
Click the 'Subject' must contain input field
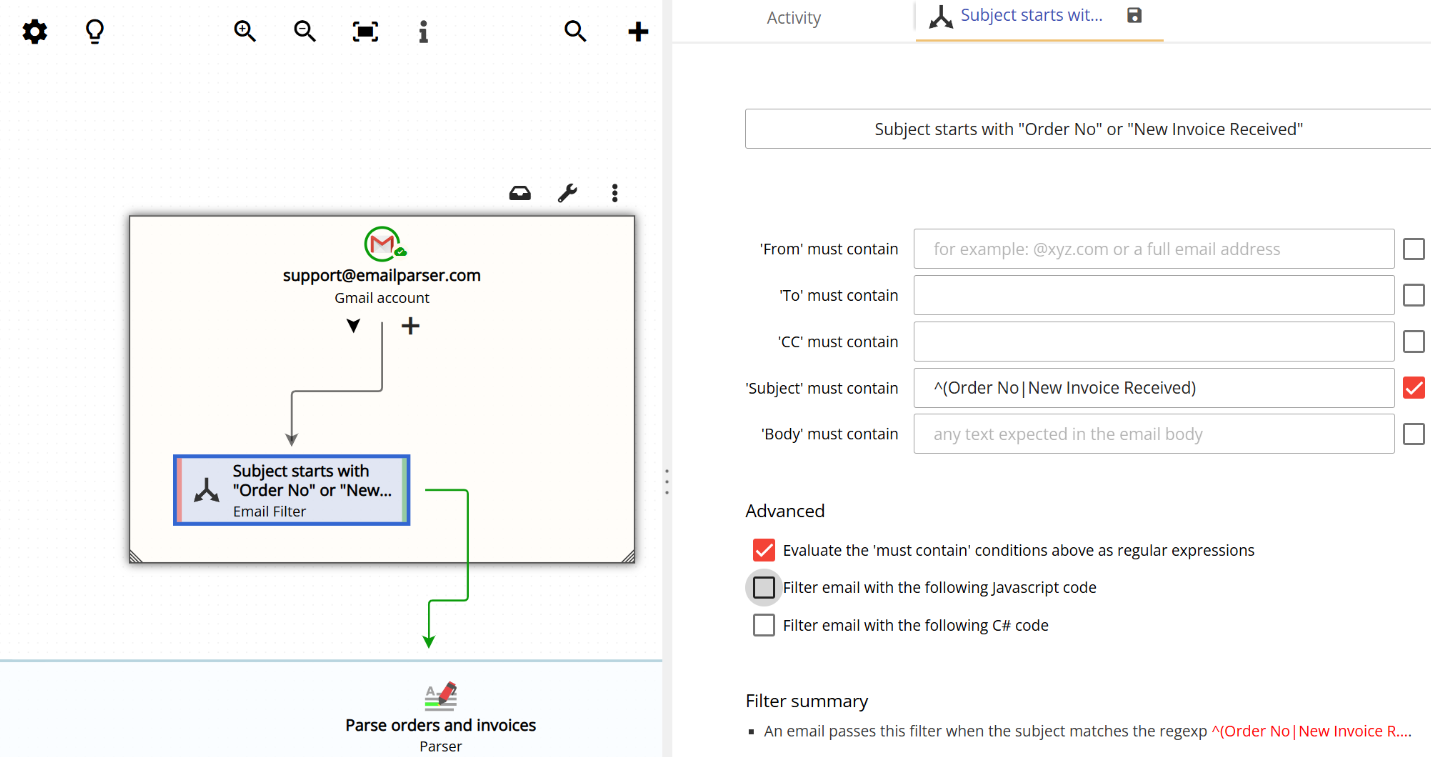pyautogui.click(x=1153, y=387)
